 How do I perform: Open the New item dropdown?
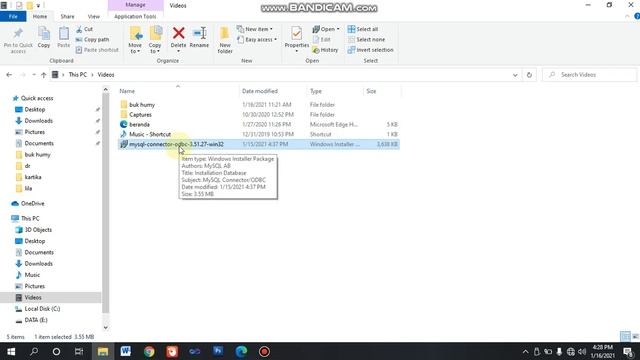[x=255, y=29]
